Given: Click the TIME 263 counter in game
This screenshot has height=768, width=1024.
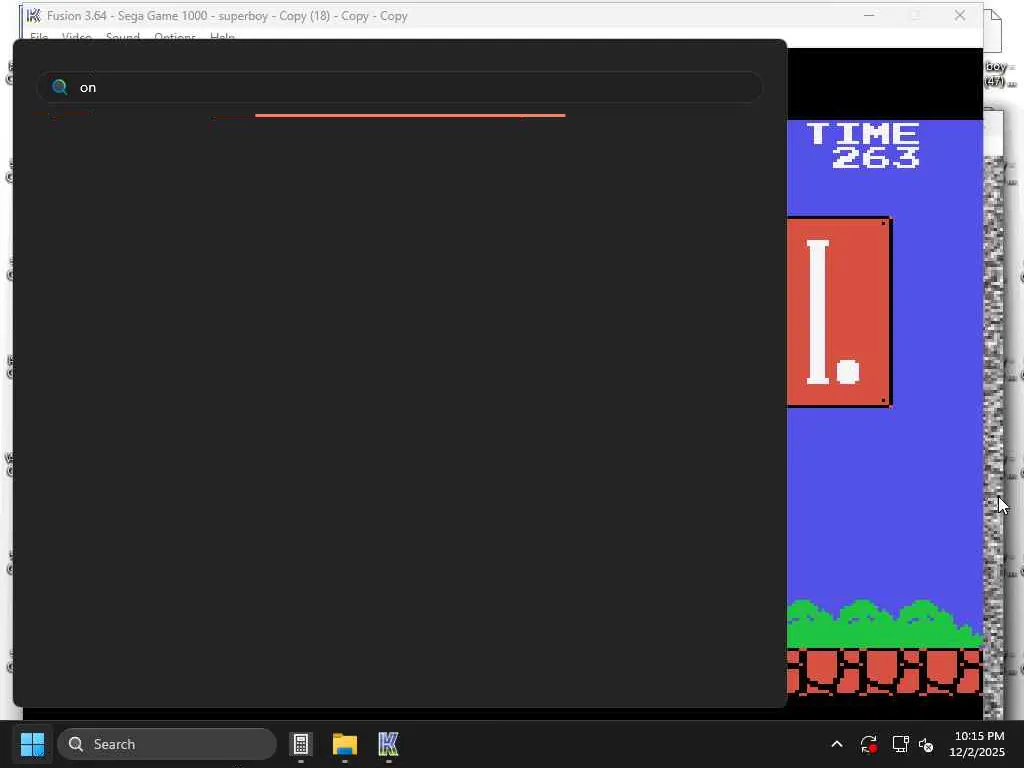Looking at the screenshot, I should tap(863, 146).
